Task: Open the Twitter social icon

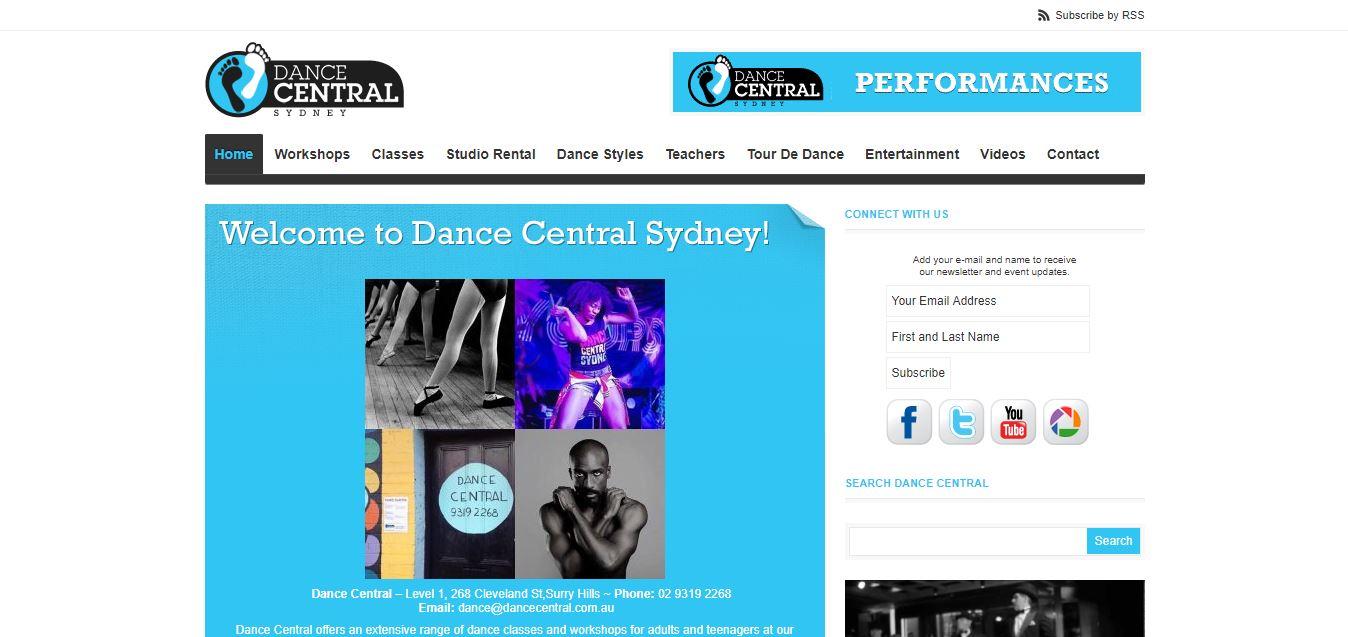Action: click(x=961, y=422)
